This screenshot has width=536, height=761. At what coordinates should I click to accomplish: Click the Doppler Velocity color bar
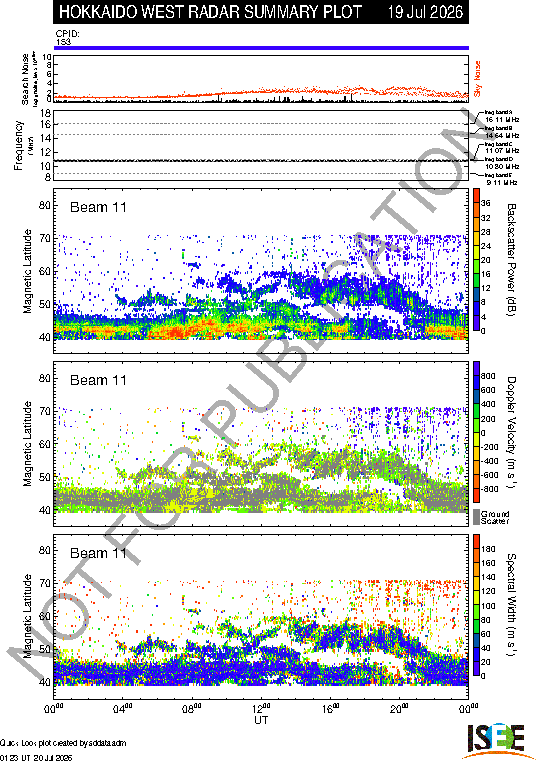click(476, 432)
